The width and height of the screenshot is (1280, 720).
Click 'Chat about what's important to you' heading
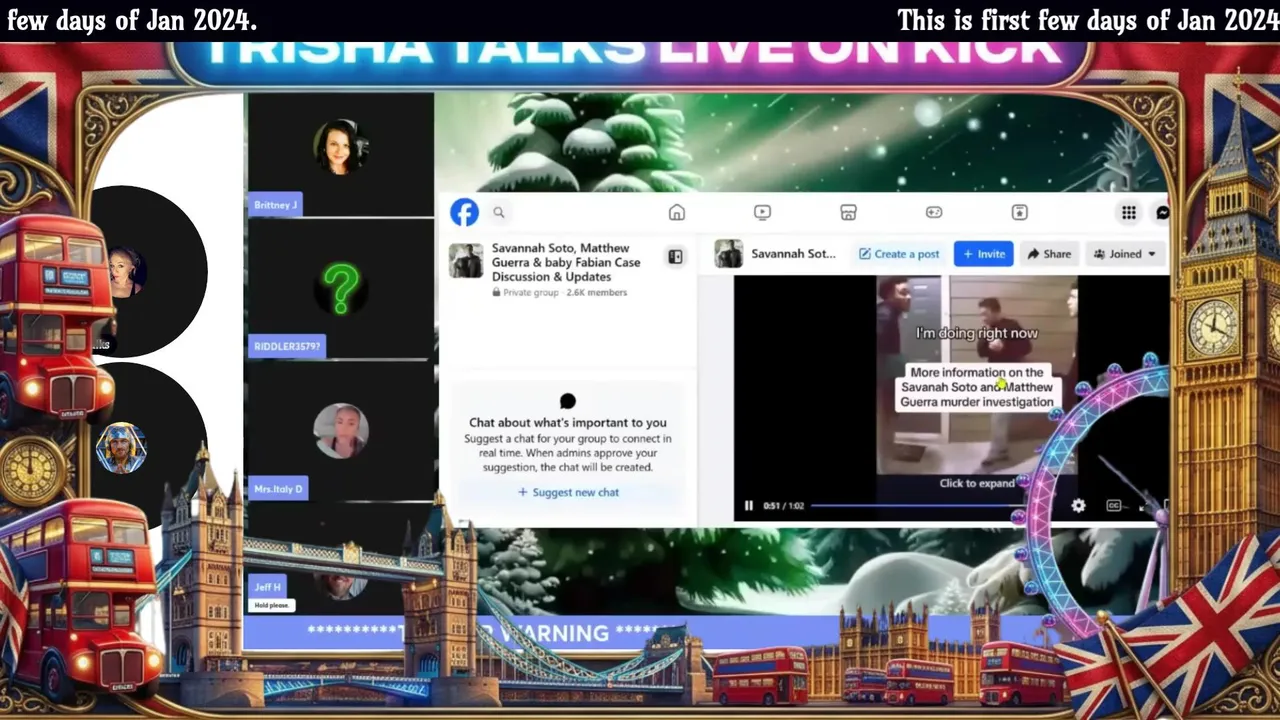568,423
